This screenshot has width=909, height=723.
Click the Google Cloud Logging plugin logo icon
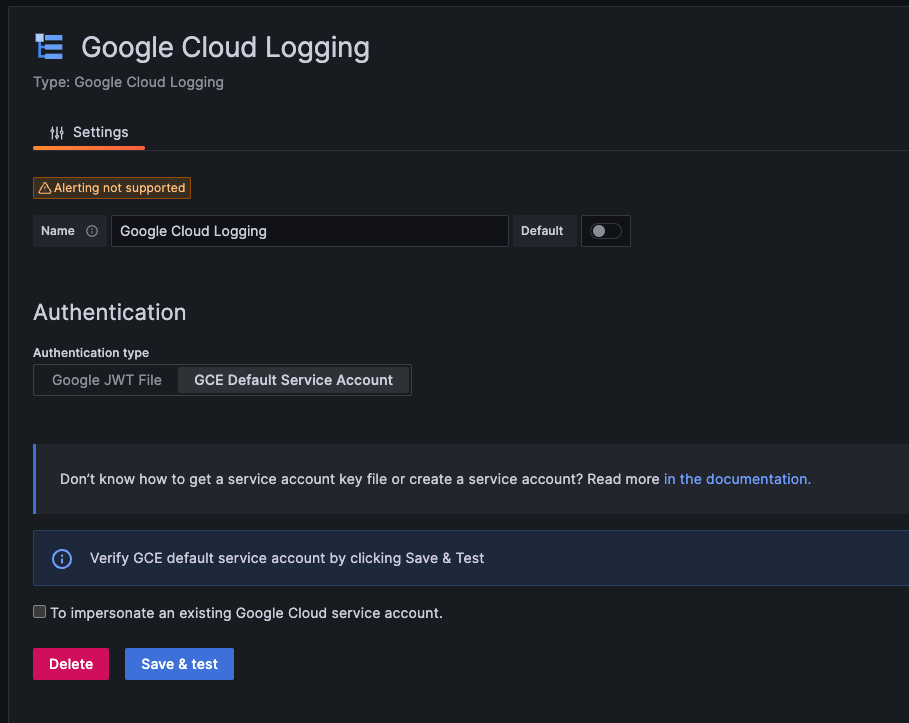[x=49, y=47]
